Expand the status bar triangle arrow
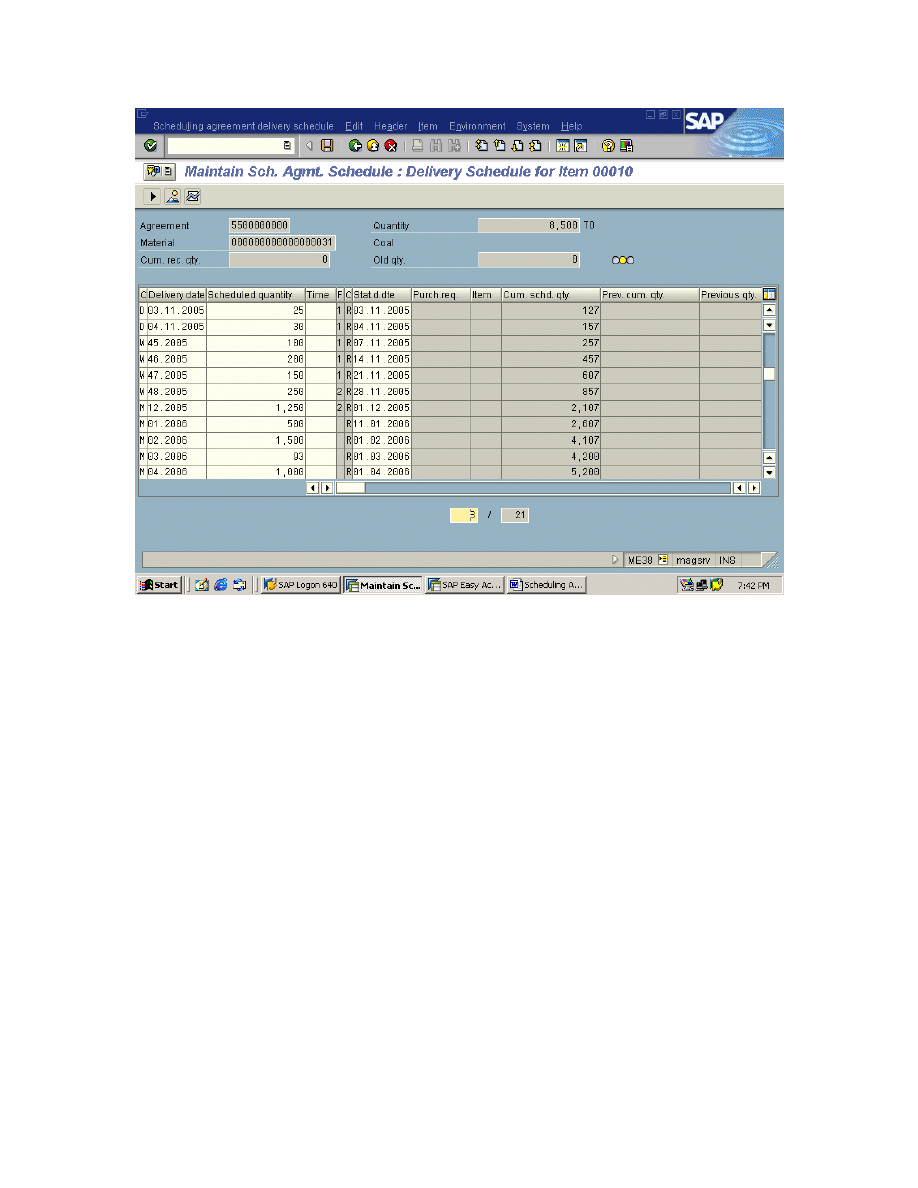The image size is (918, 1188). pyautogui.click(x=616, y=560)
